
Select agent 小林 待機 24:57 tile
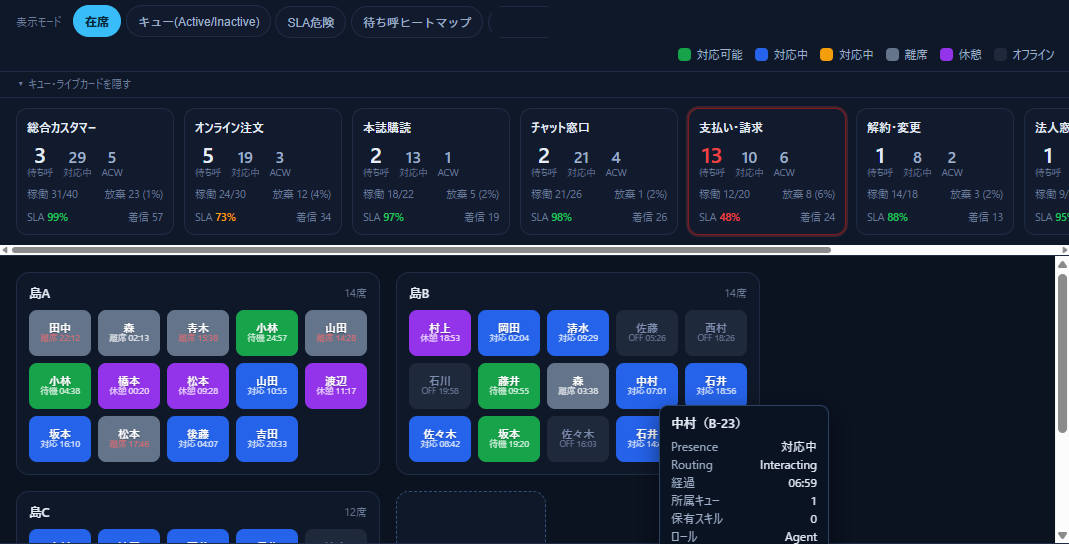coord(267,333)
